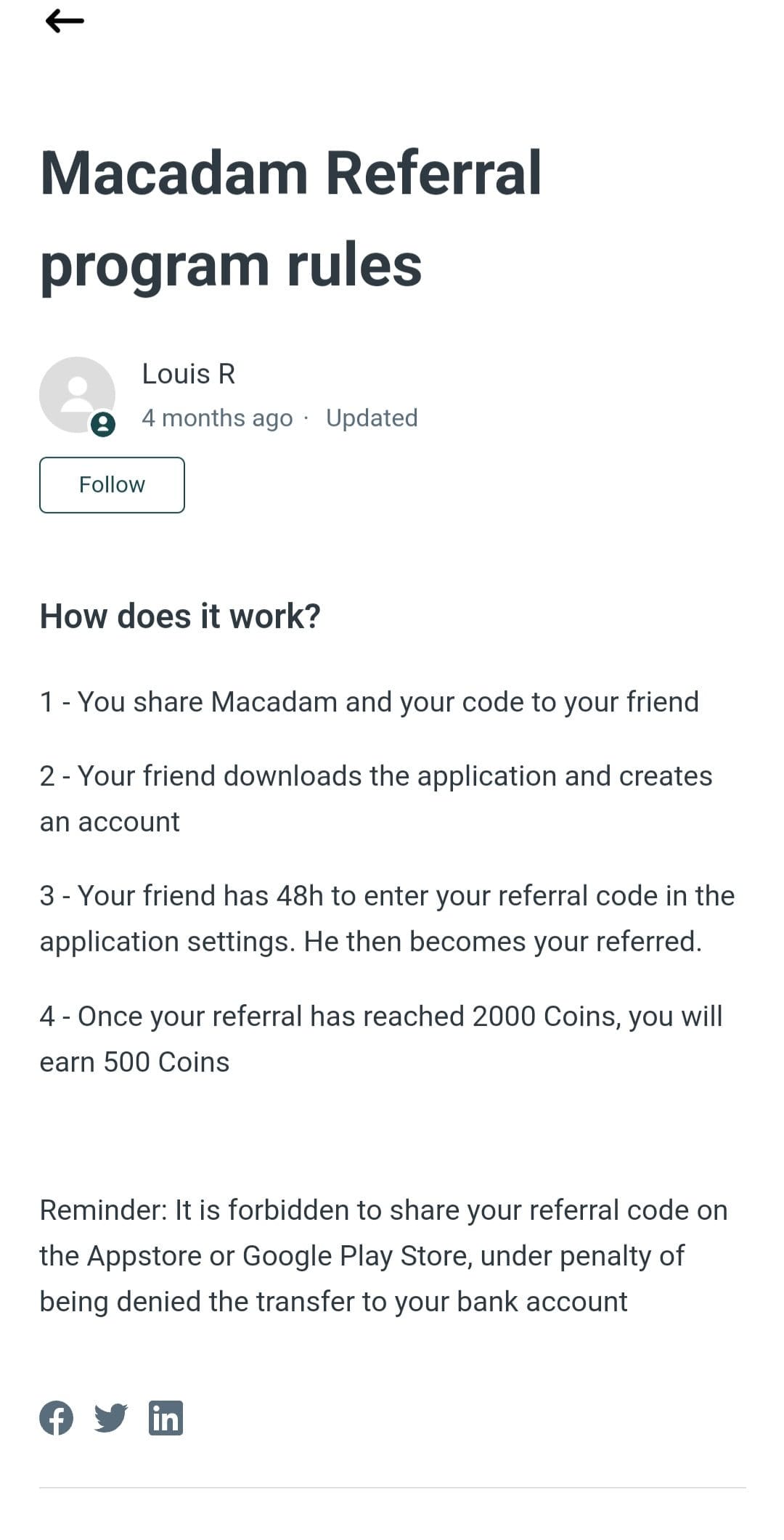This screenshot has width=784, height=1540.
Task: Tap step 1 about sharing your code
Action: pos(369,702)
